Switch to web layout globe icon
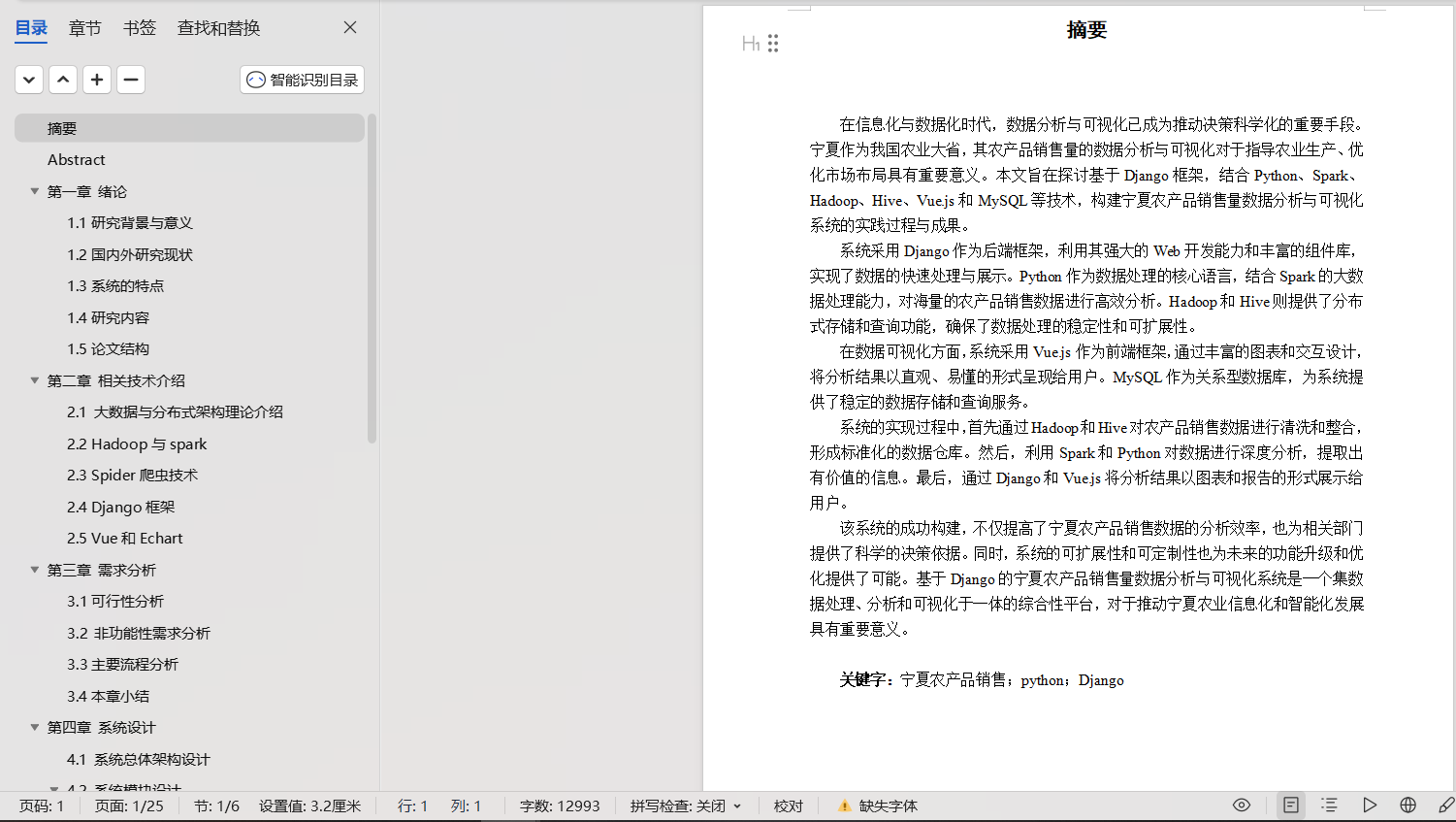This screenshot has width=1456, height=822. click(1408, 805)
